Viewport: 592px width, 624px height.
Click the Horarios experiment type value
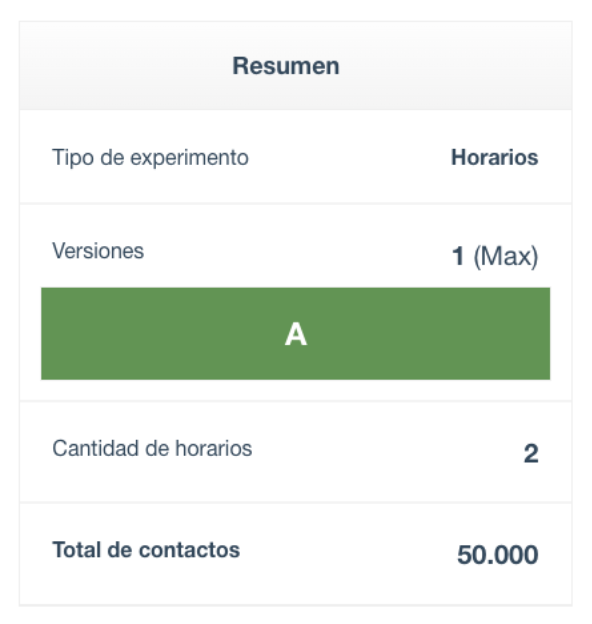495,158
